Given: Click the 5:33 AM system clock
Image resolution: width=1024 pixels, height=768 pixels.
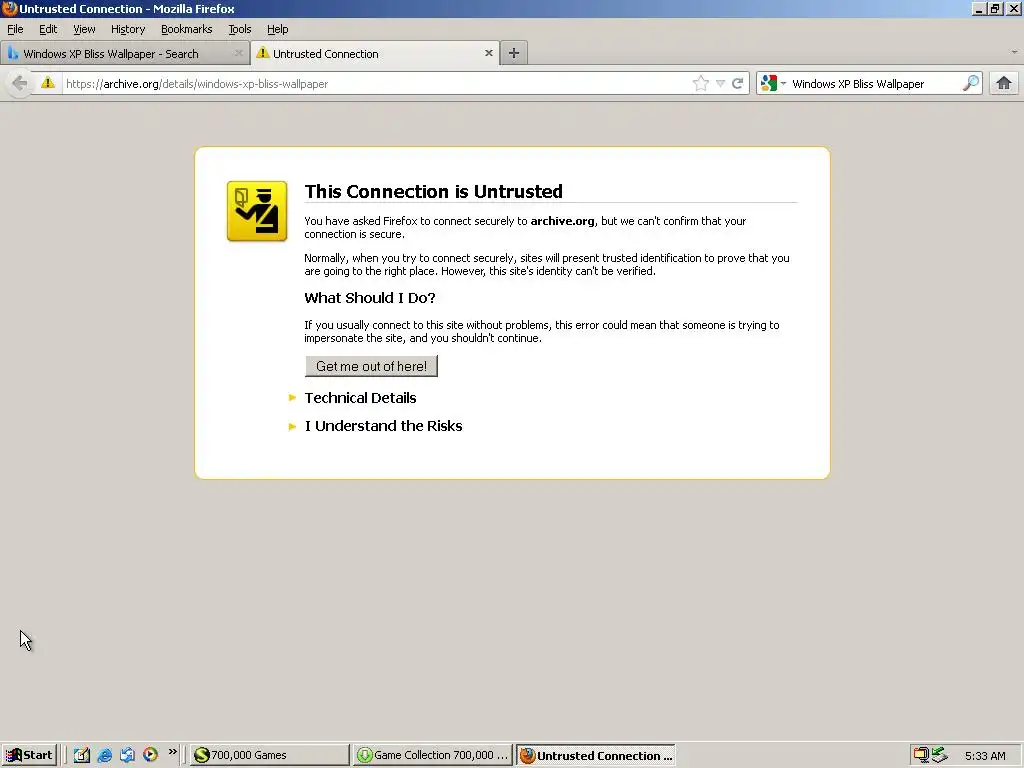Looking at the screenshot, I should point(985,756).
